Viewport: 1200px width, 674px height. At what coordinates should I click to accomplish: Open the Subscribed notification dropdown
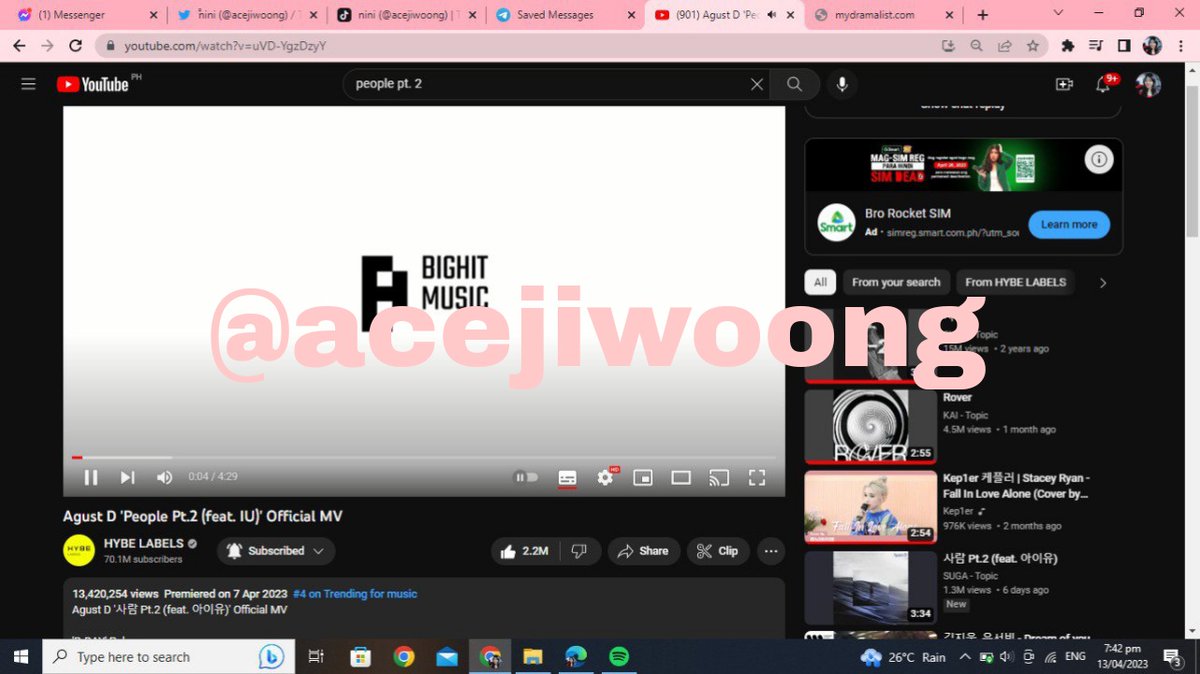[276, 551]
